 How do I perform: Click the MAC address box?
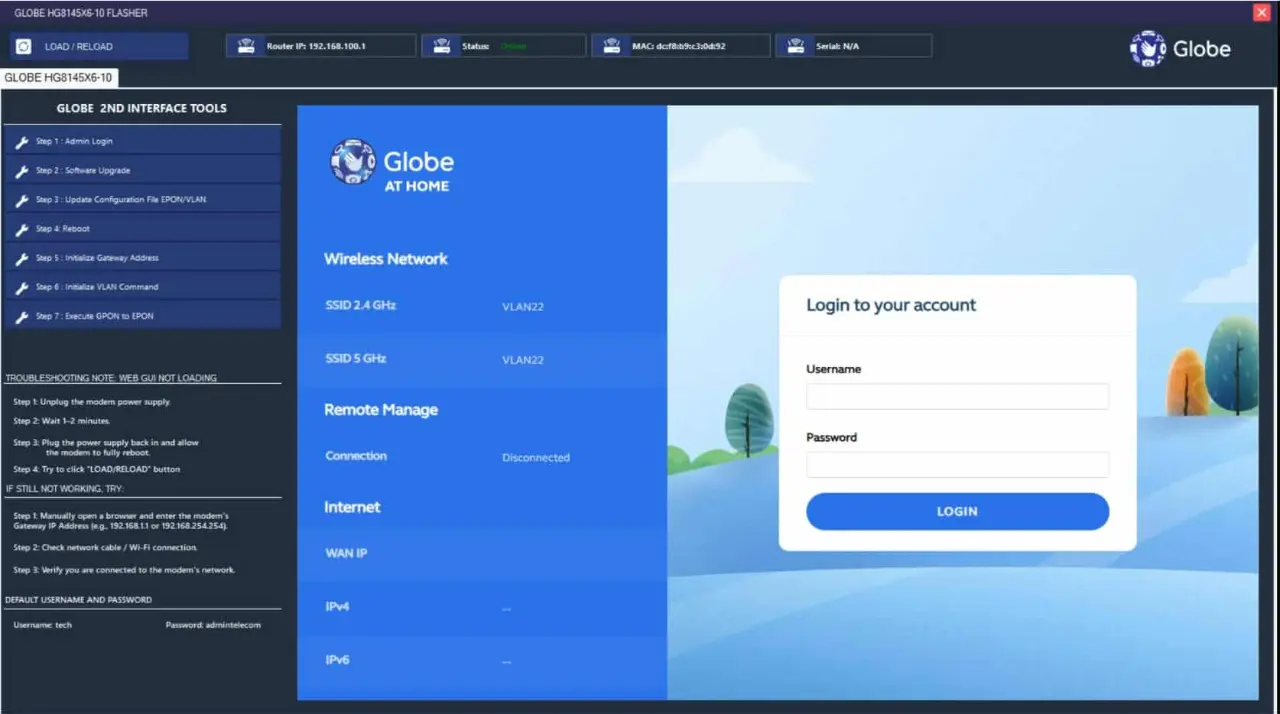(x=681, y=46)
